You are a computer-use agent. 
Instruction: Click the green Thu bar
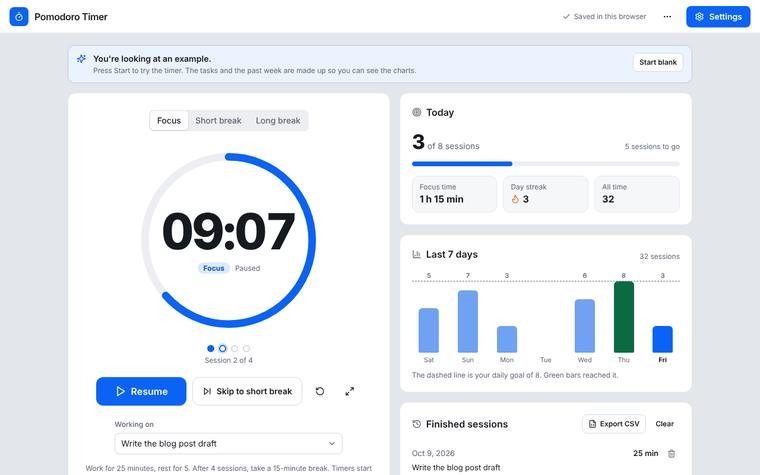pos(624,317)
